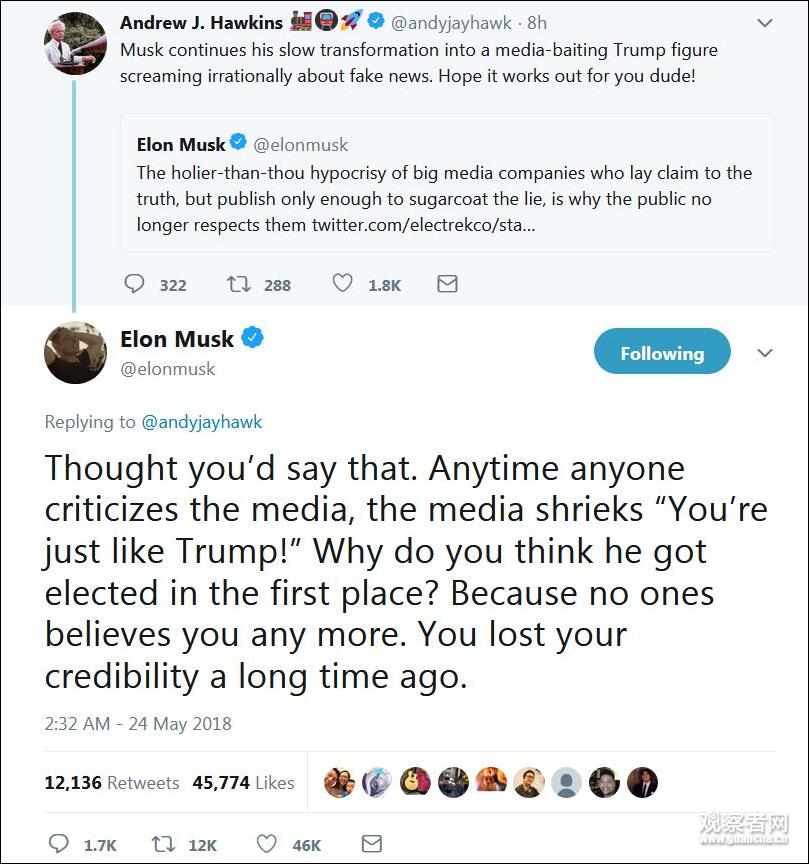Open the @elonmusk handle under Elon Musk

168,369
